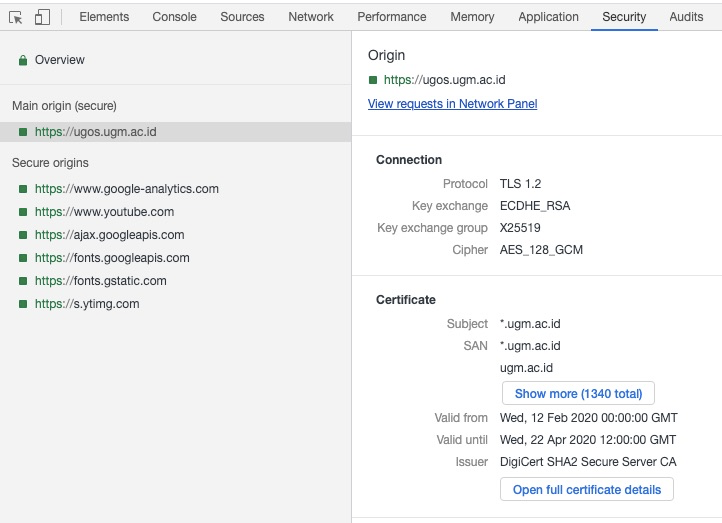Click View requests in Network Panel link
This screenshot has height=523, width=722.
point(452,104)
